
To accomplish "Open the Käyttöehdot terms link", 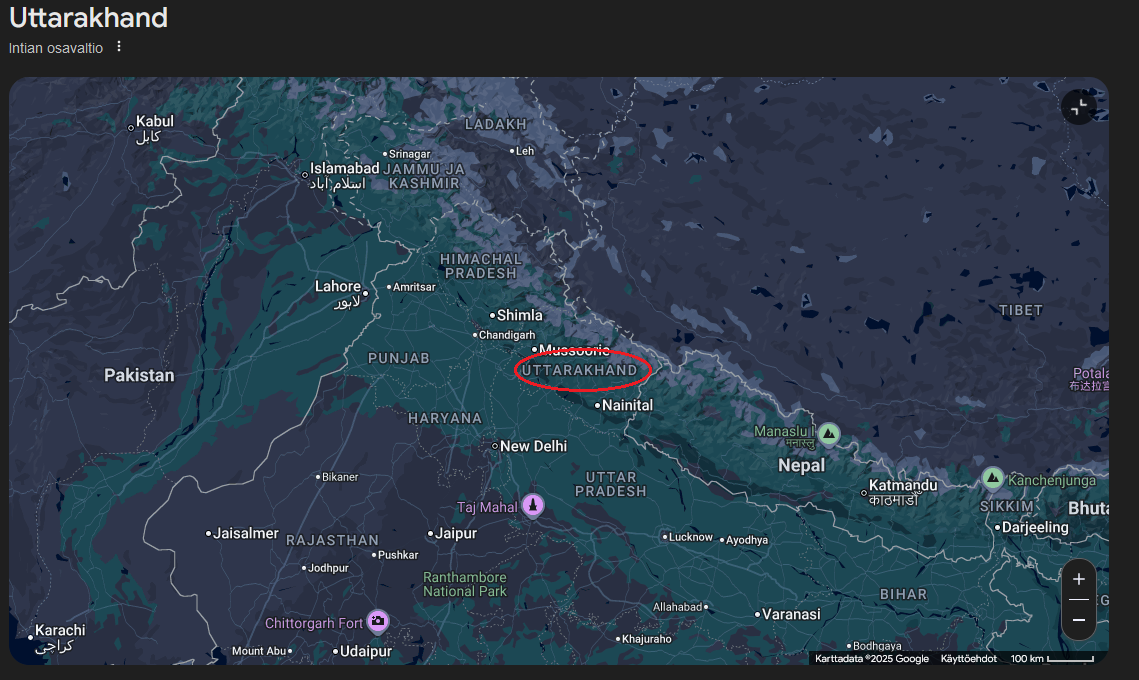I will tap(968, 658).
